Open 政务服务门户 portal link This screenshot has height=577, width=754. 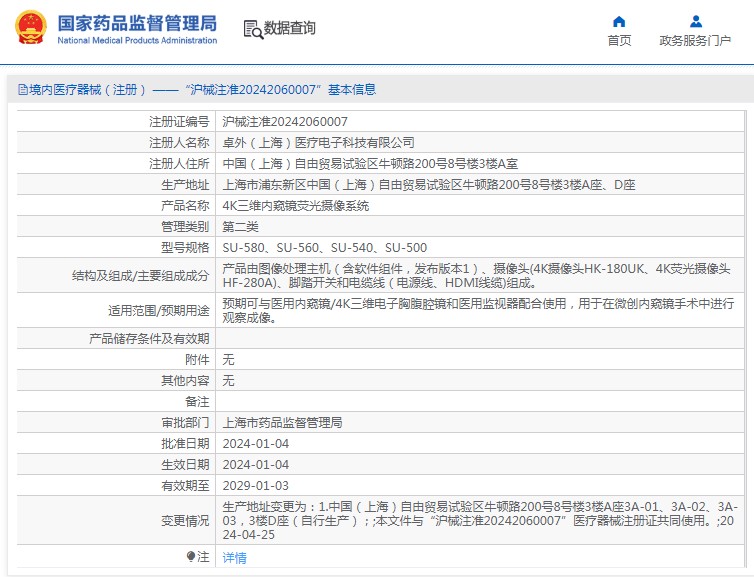[695, 40]
